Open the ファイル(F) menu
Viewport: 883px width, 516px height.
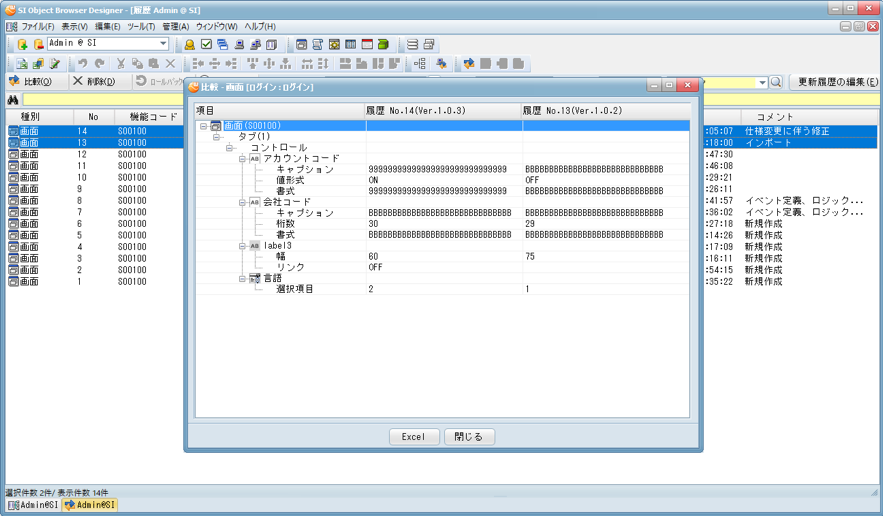pos(38,27)
